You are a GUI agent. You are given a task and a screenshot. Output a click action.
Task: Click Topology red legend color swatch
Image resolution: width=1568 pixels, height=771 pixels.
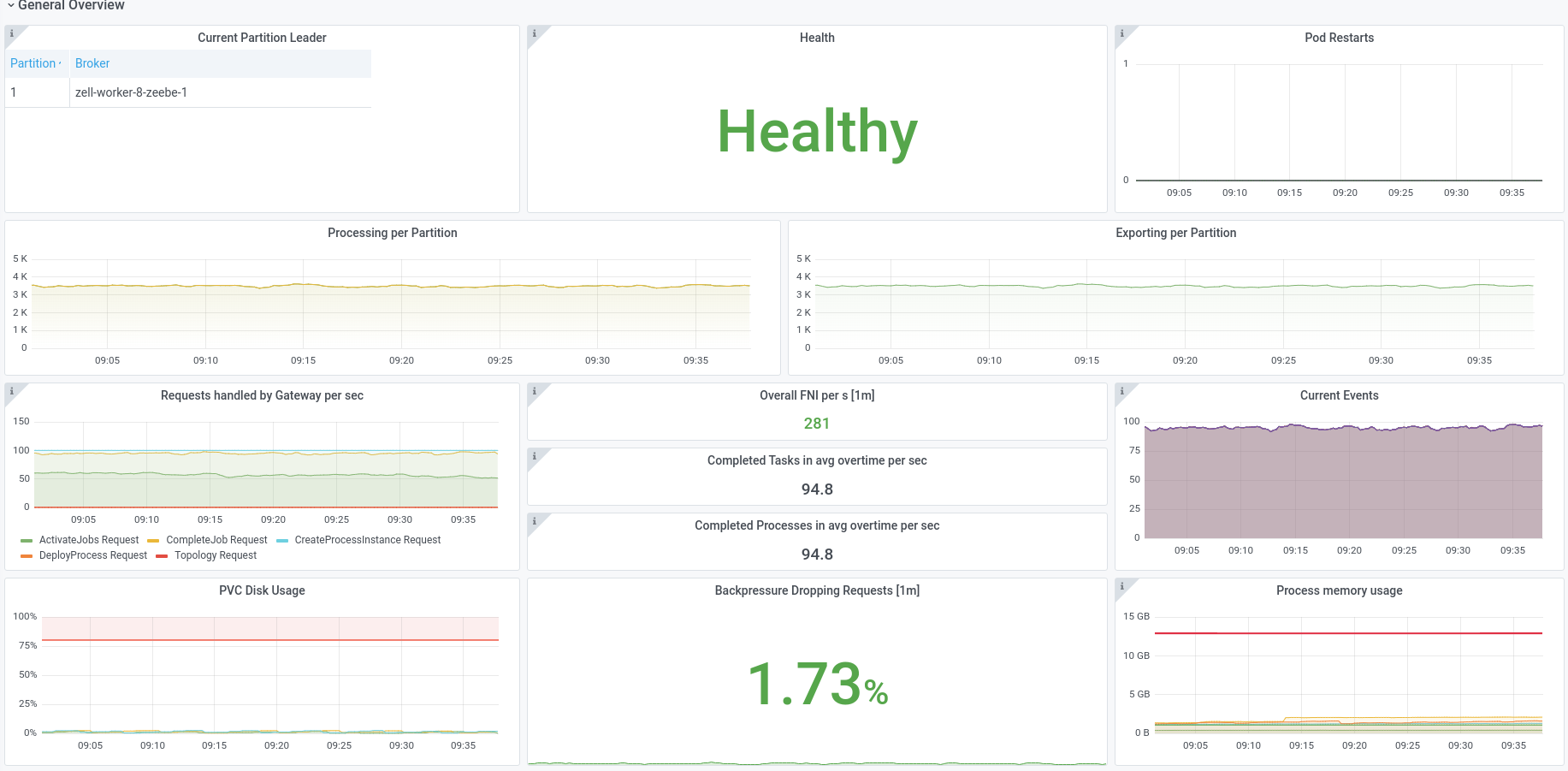coord(162,556)
